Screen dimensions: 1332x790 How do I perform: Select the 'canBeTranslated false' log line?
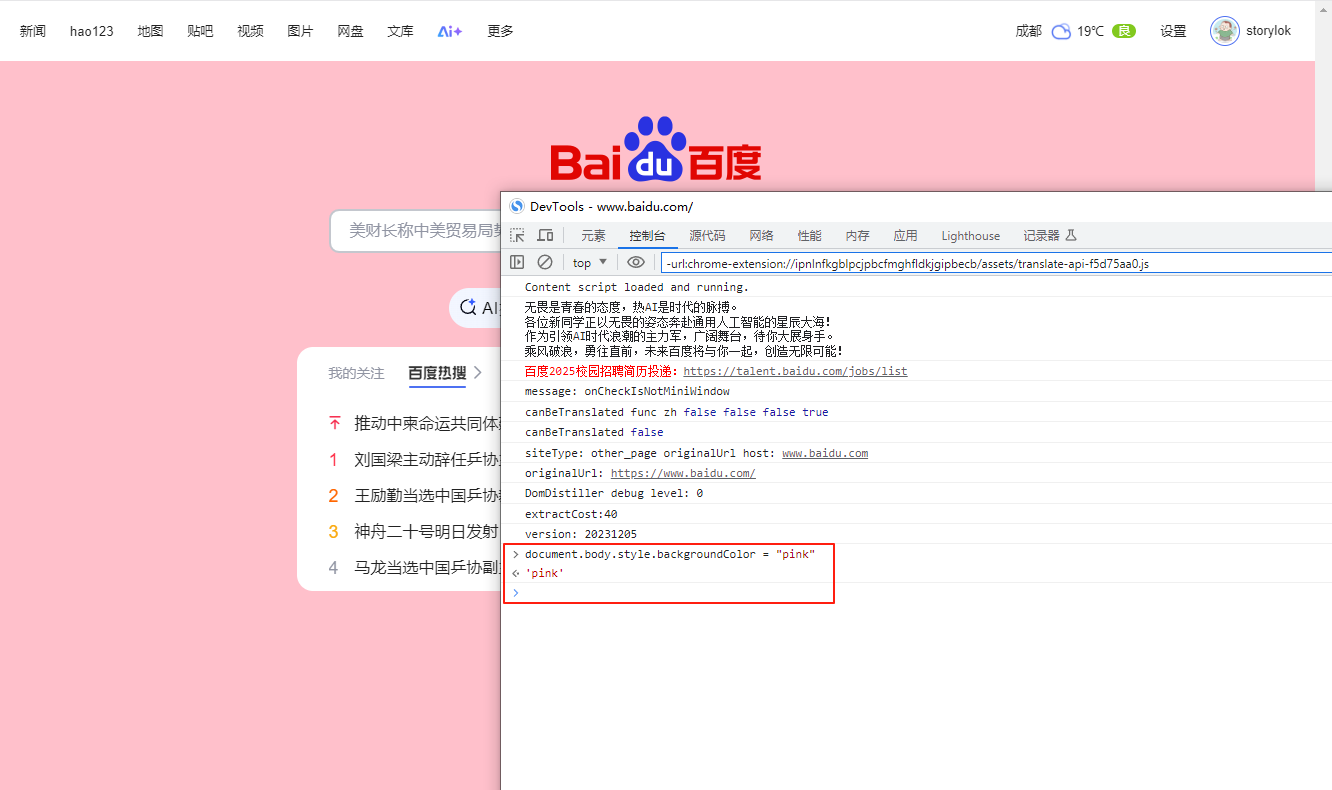point(594,432)
